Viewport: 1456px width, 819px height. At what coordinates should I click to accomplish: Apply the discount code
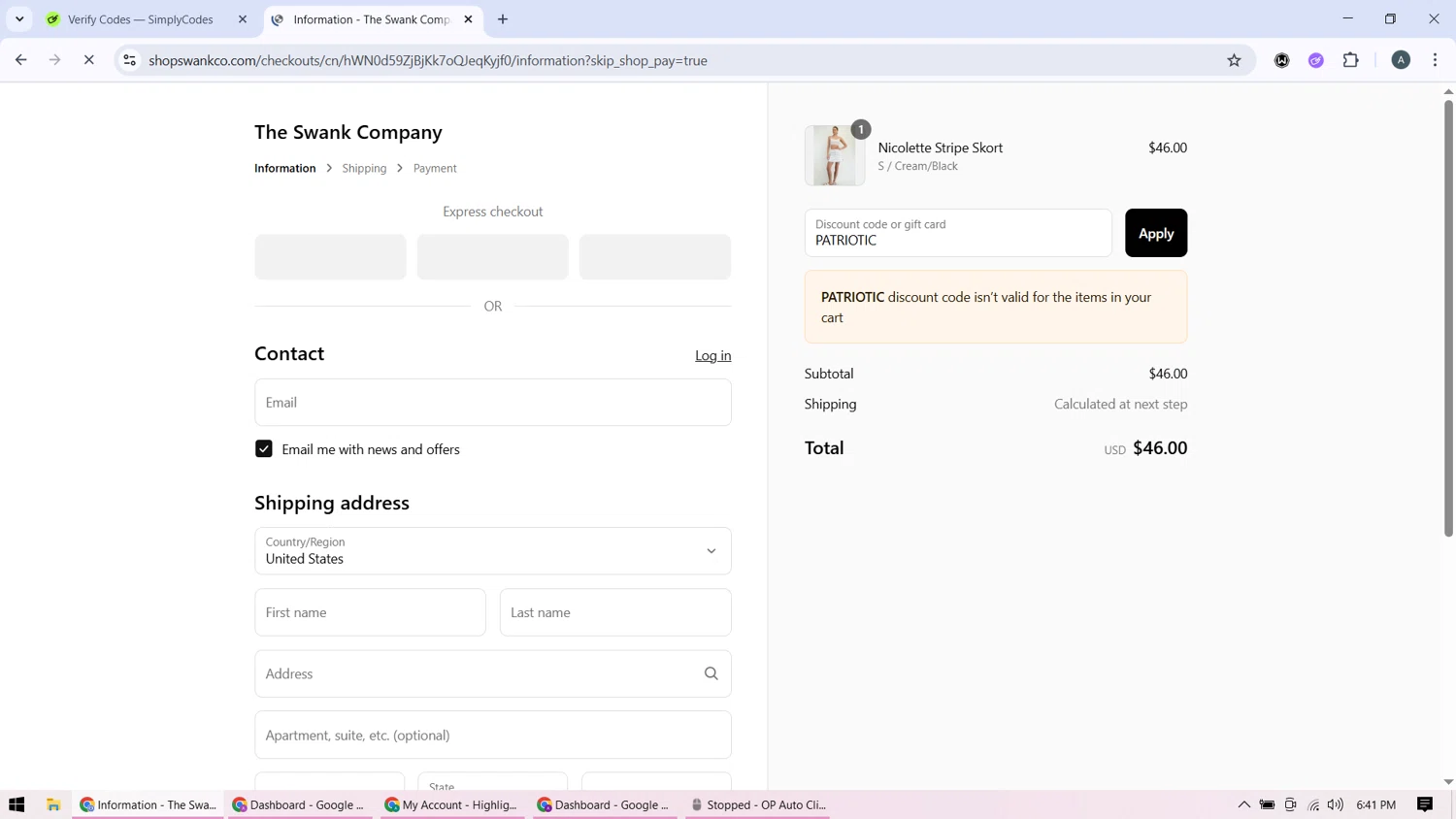point(1156,233)
